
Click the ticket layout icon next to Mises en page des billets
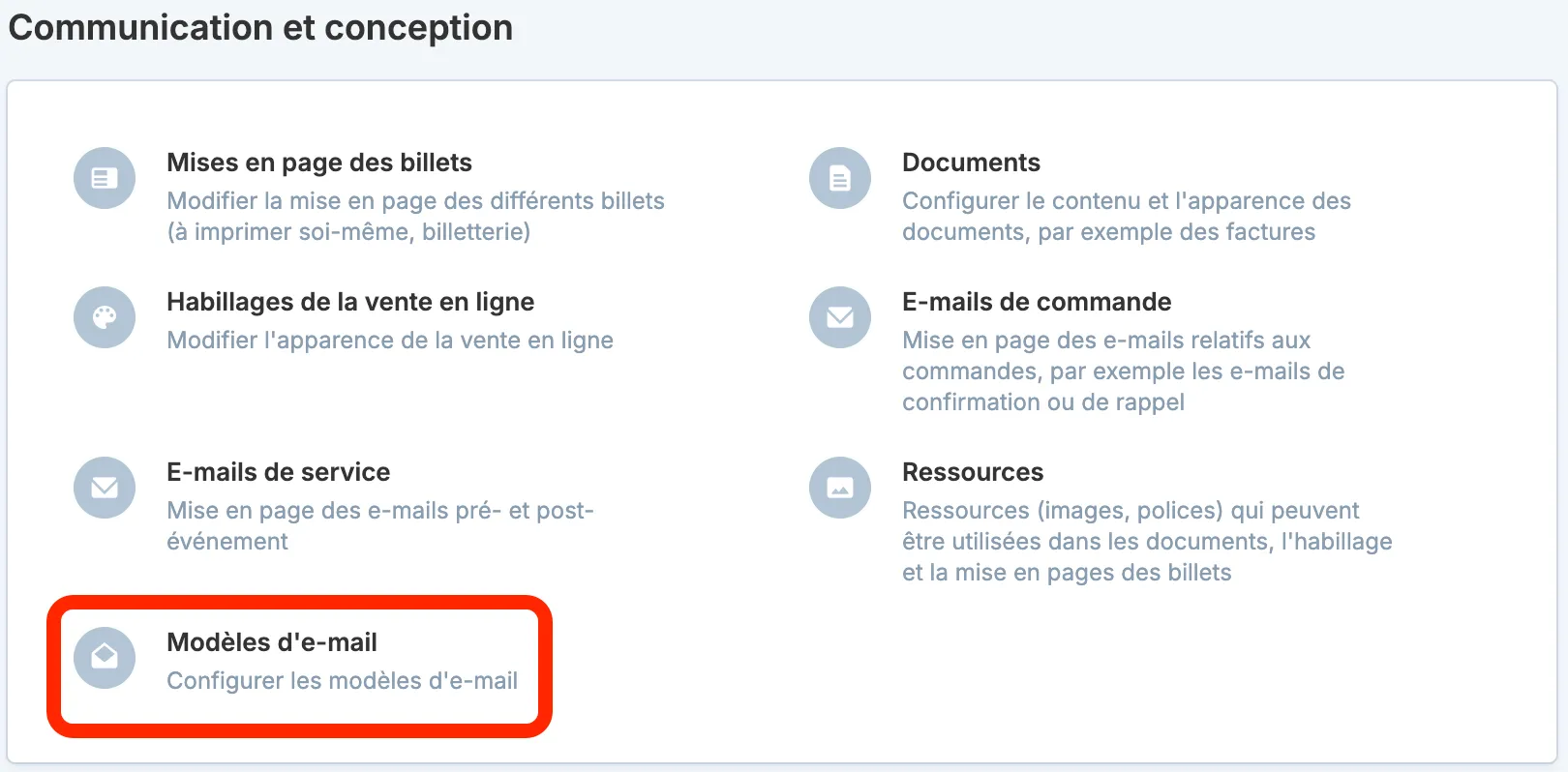click(x=105, y=178)
